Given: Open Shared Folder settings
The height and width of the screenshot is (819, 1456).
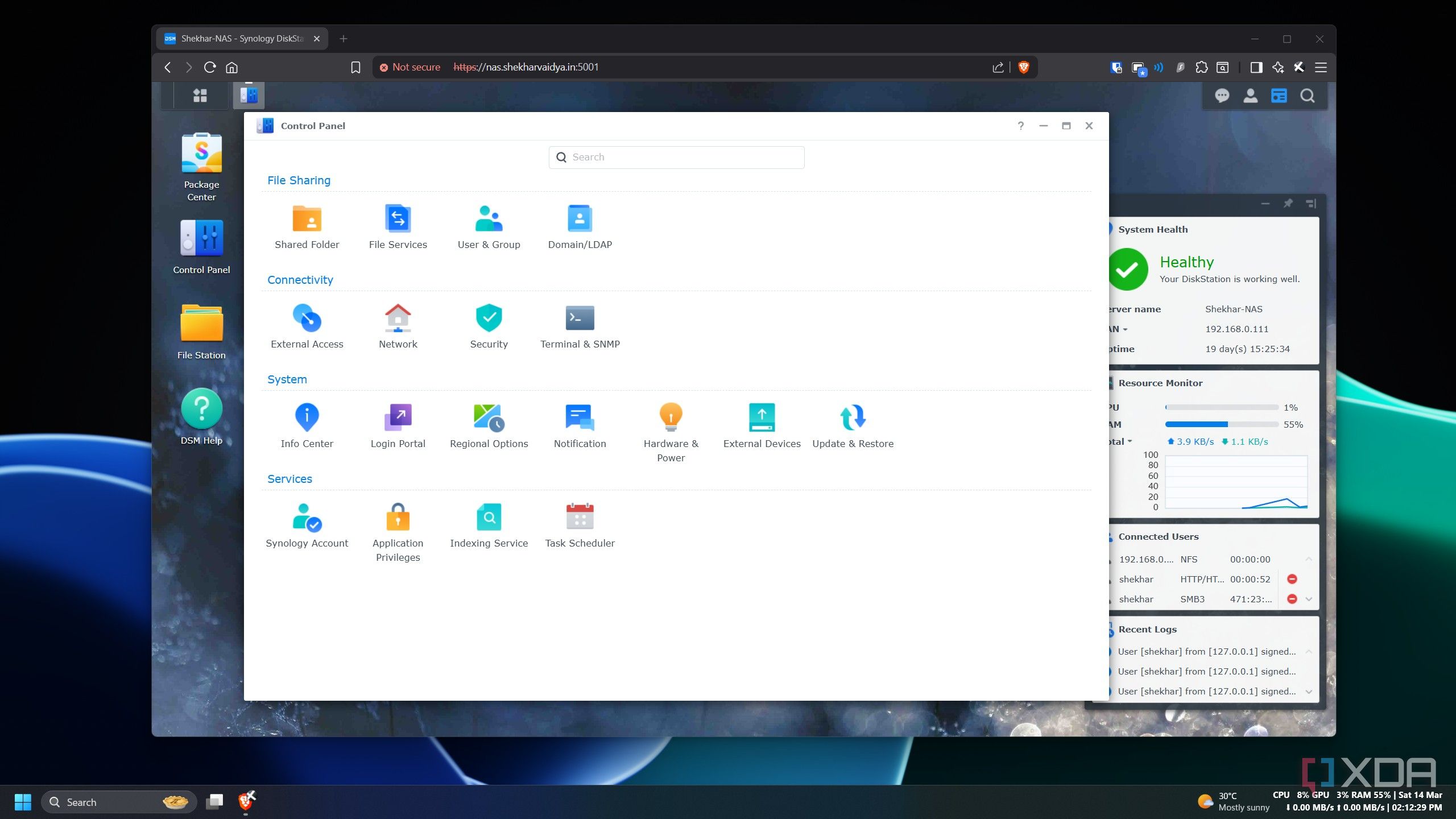Looking at the screenshot, I should [307, 227].
